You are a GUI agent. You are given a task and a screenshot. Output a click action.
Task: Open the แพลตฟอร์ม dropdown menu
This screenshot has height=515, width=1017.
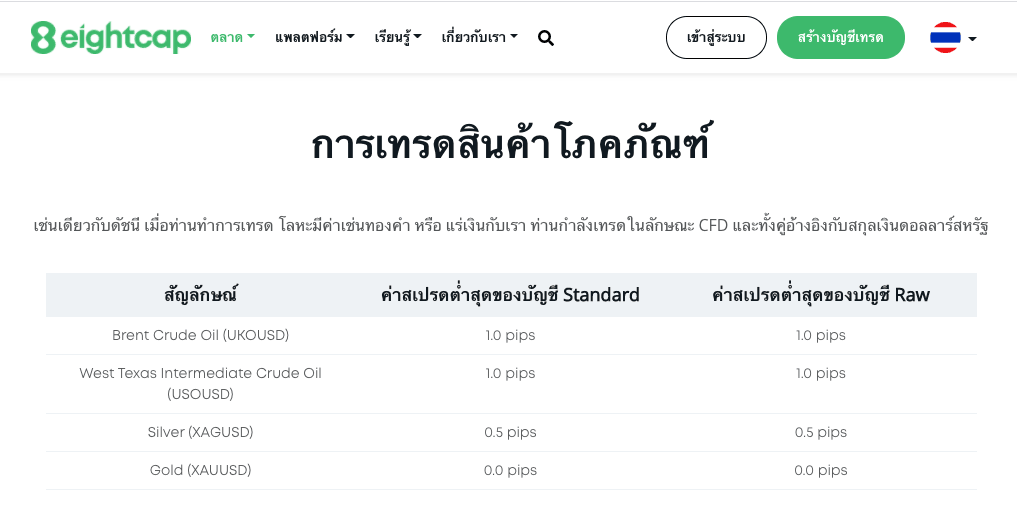click(x=315, y=38)
